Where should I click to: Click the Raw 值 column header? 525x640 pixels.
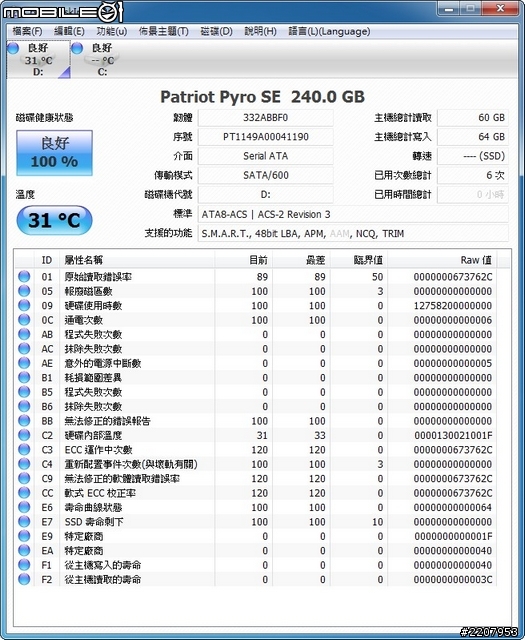click(443, 260)
